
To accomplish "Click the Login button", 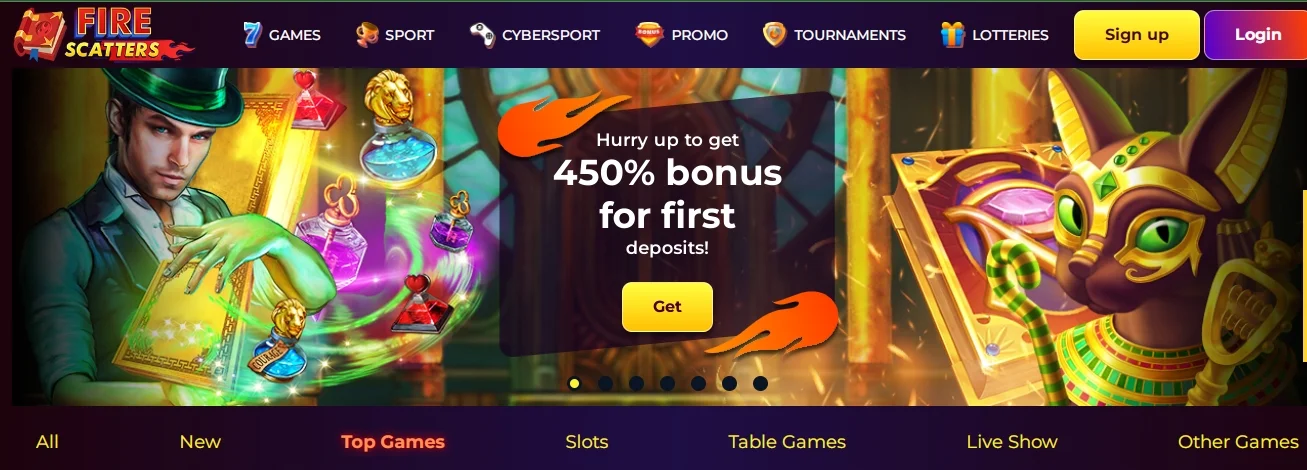I will [1257, 35].
